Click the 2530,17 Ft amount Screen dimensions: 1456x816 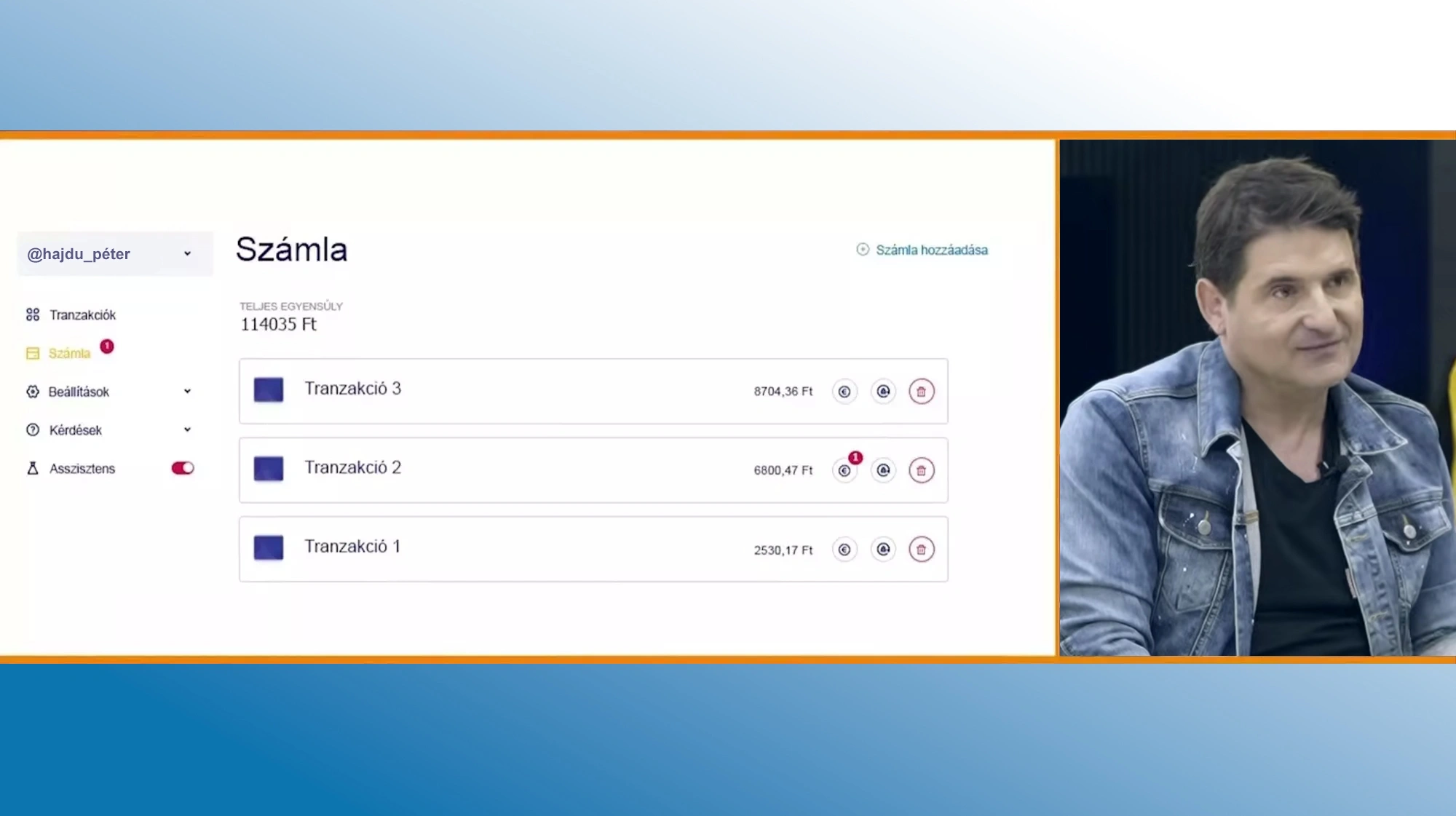point(783,550)
